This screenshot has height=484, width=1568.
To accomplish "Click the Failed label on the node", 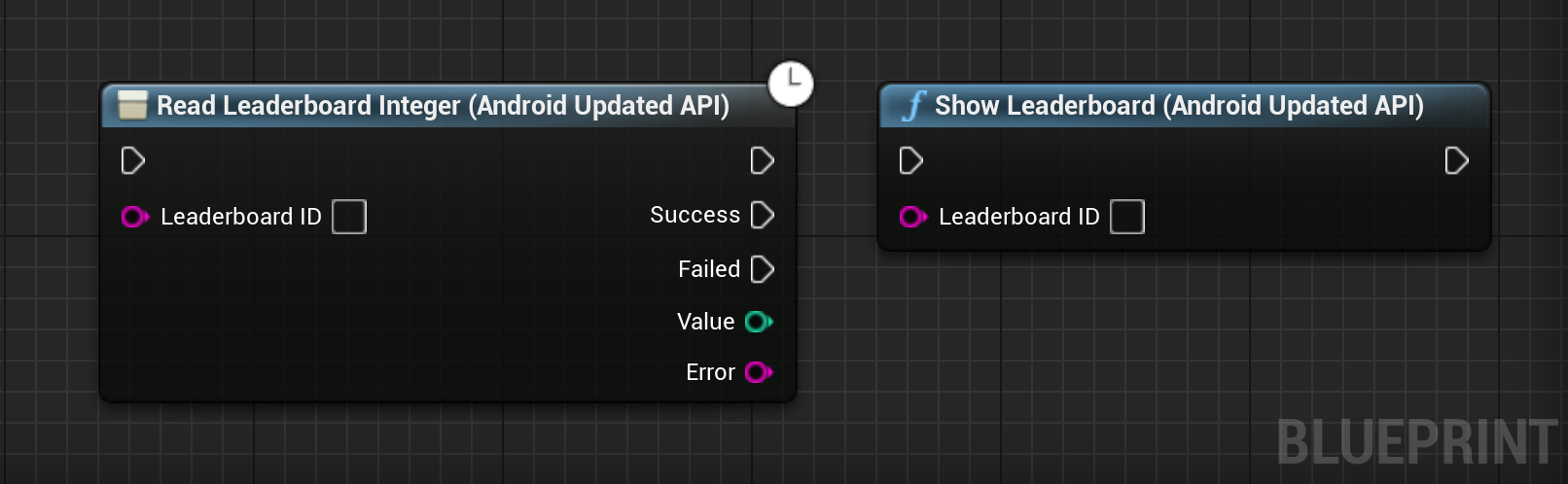I will 709,269.
